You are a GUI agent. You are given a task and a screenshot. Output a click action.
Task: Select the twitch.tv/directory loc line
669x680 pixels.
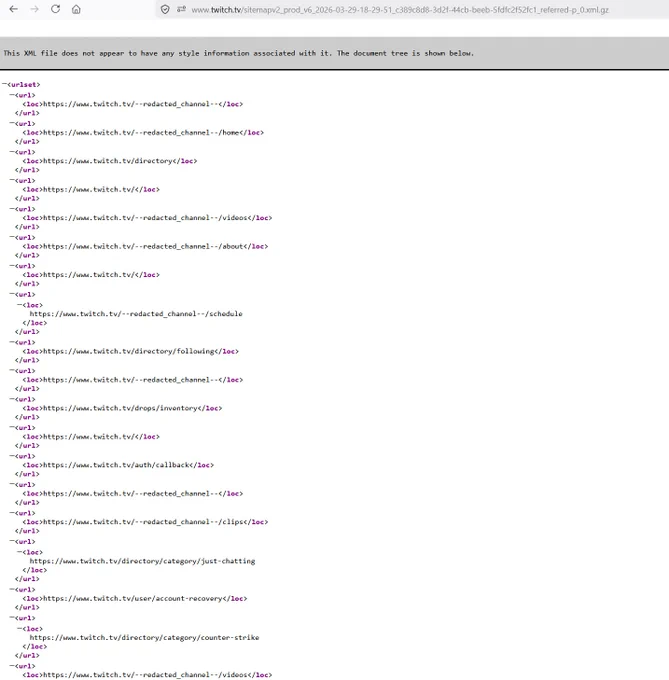[110, 161]
